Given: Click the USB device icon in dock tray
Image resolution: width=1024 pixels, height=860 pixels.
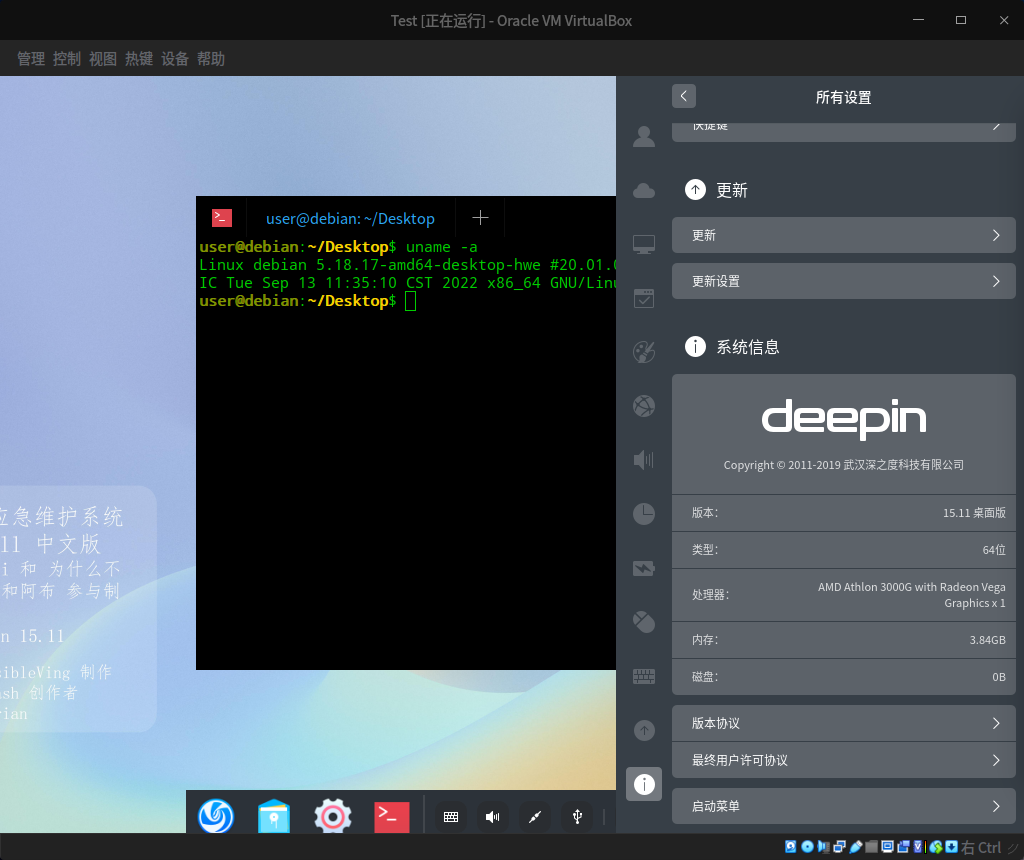Looking at the screenshot, I should [577, 817].
